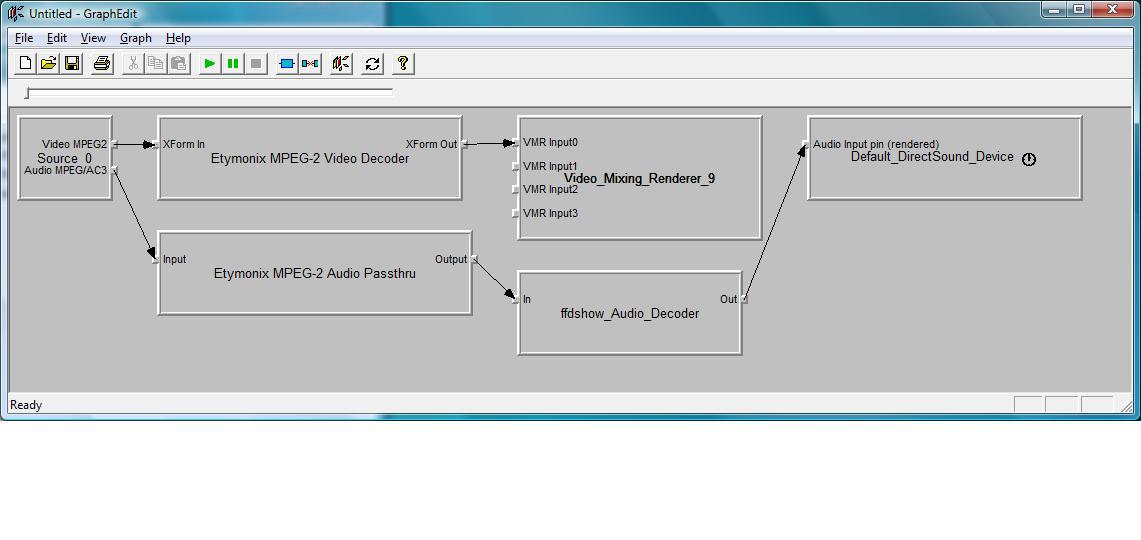Click the Video MPEG2 output pin
Screen dimensions: 1141x540
click(x=114, y=145)
